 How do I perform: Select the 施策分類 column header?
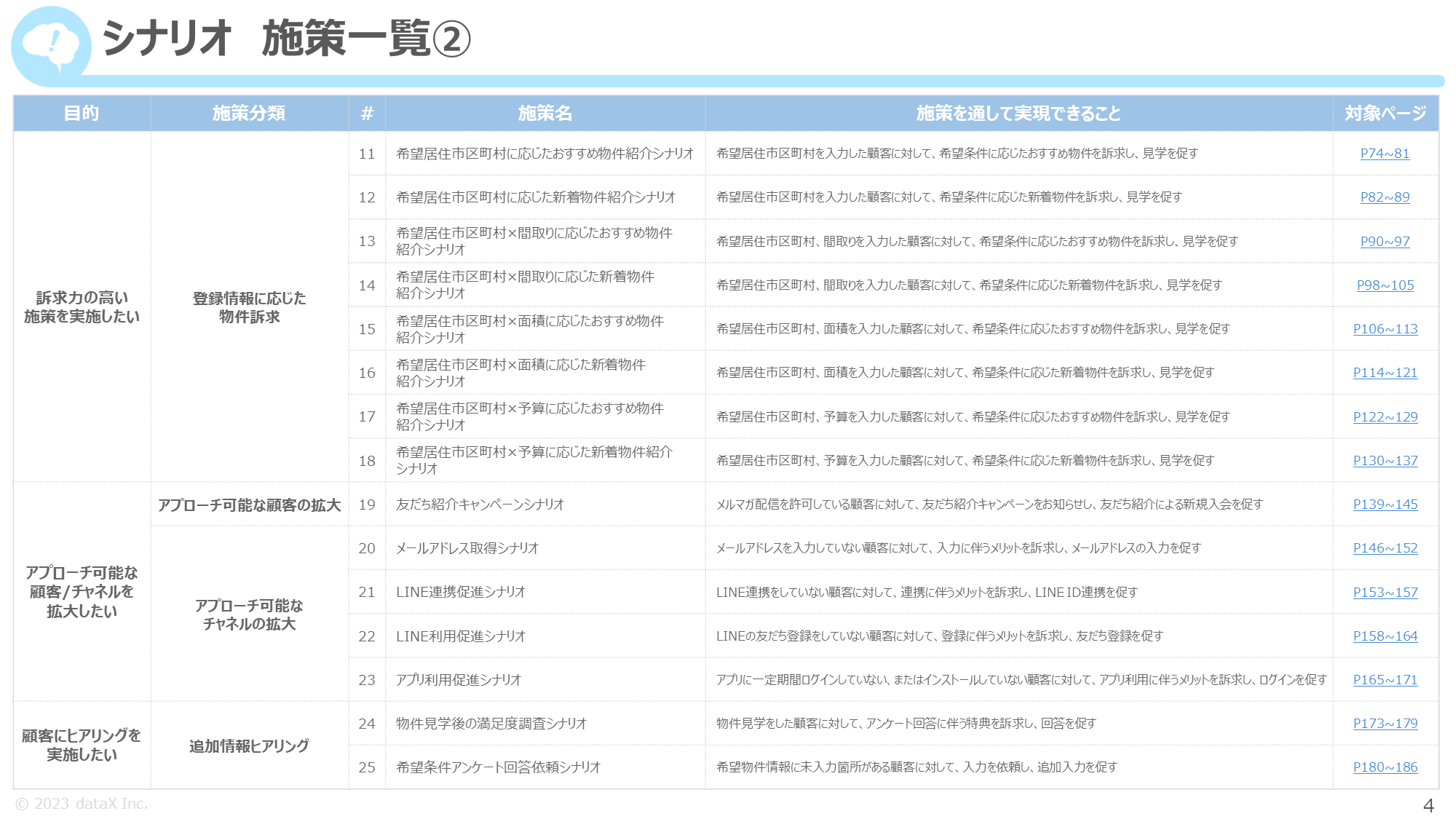[249, 114]
